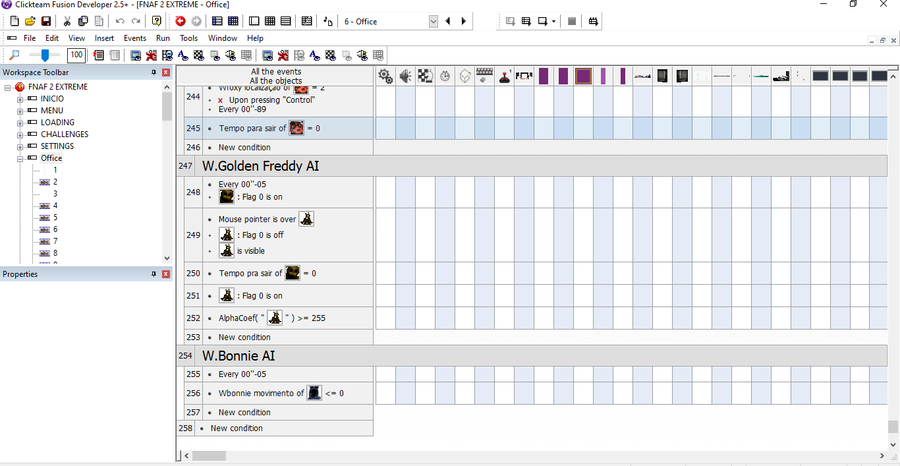Click the magnifier zoom icon
The width and height of the screenshot is (900, 466).
(15, 55)
